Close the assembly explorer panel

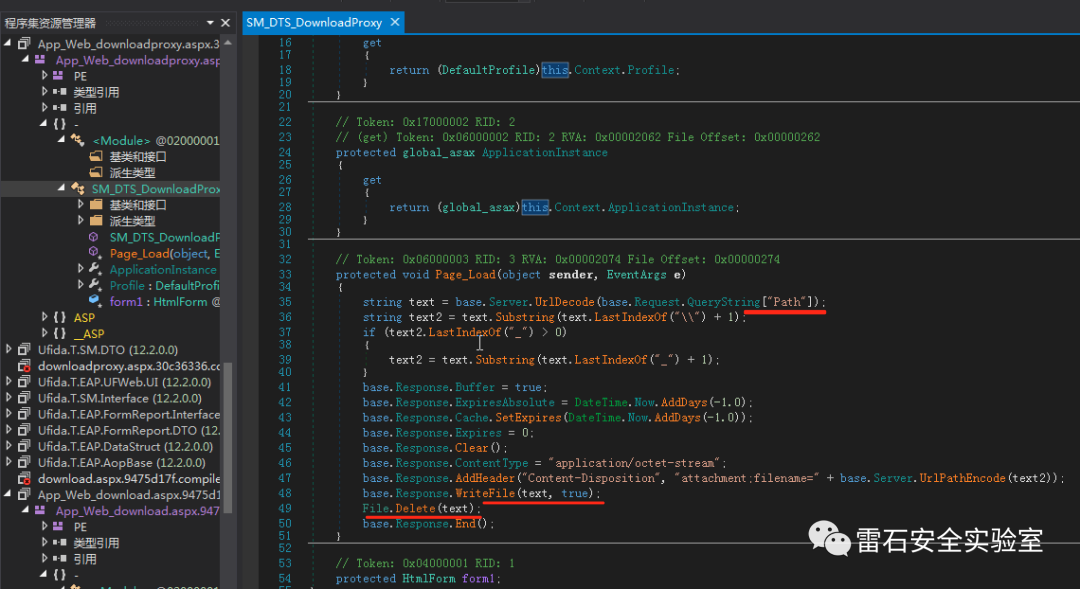(x=225, y=23)
